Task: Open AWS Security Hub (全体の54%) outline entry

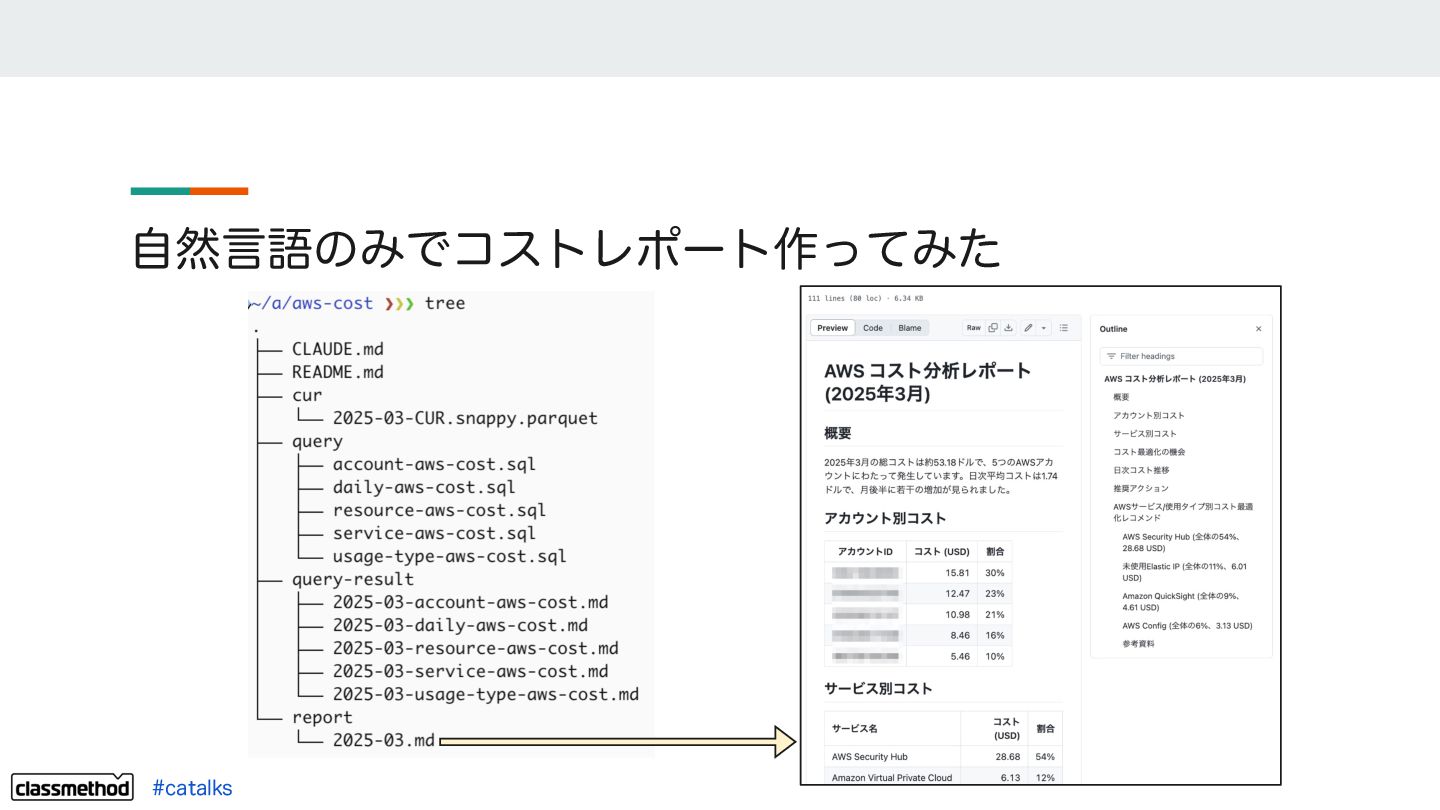Action: 1181,542
